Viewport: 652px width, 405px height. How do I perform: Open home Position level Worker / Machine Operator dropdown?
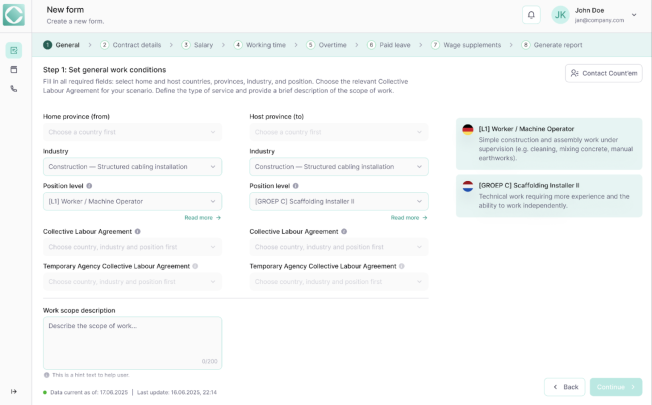pyautogui.click(x=132, y=201)
